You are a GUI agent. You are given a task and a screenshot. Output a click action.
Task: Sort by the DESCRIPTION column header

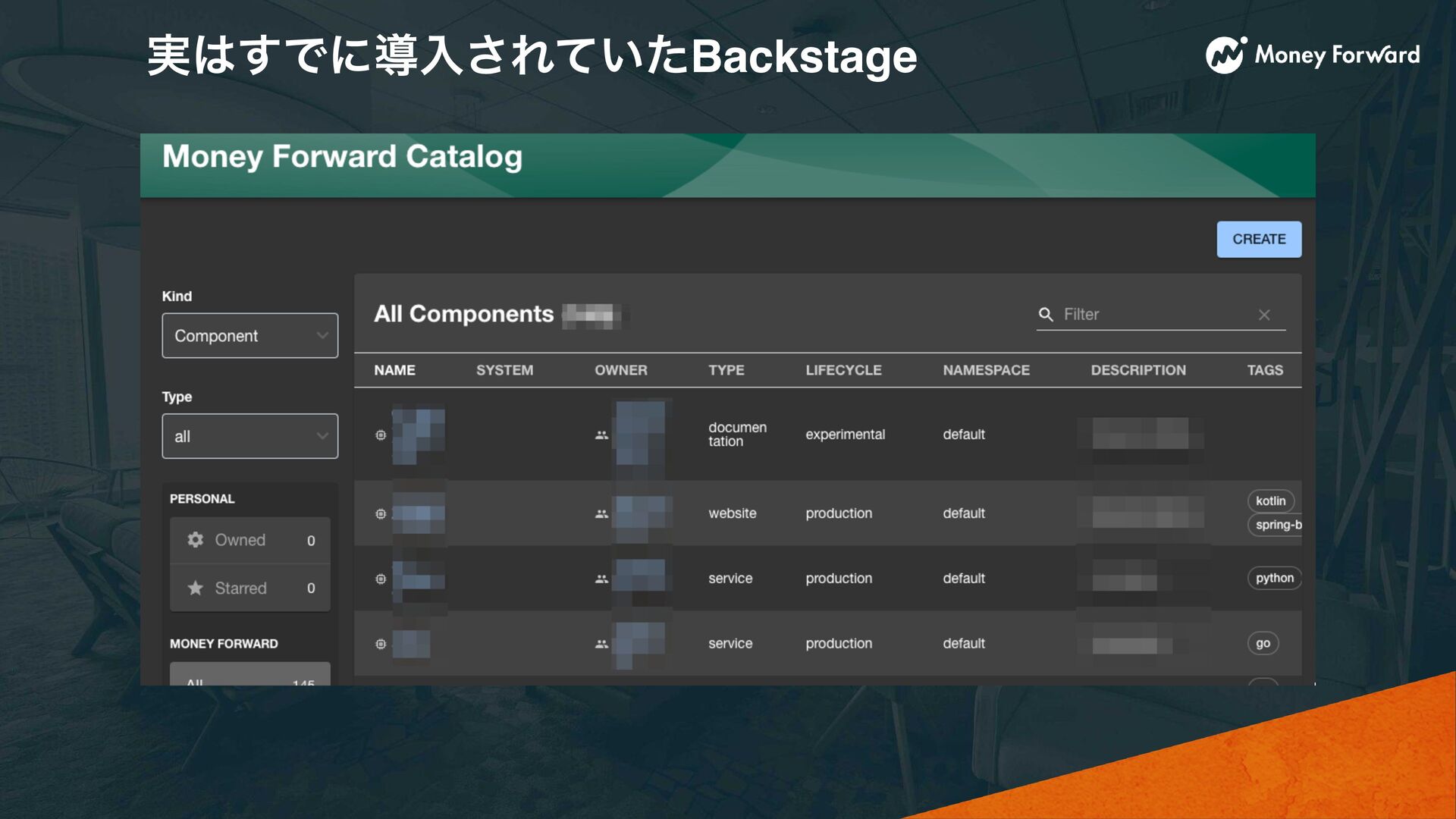[1138, 370]
